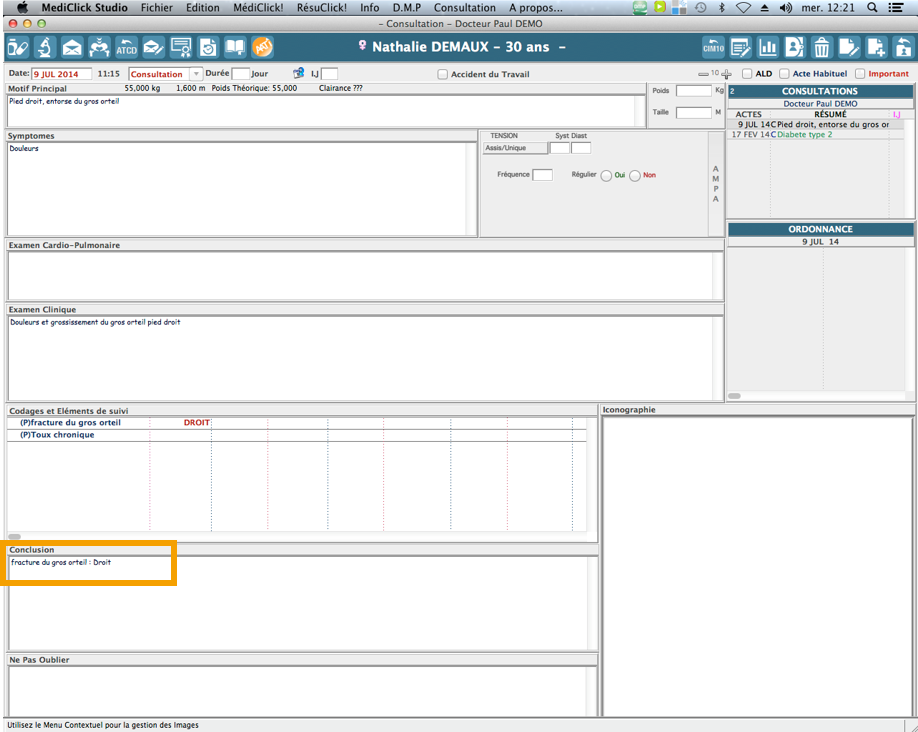The image size is (918, 732).
Task: Click the Wi-Fi icon in menu bar
Action: tap(743, 8)
